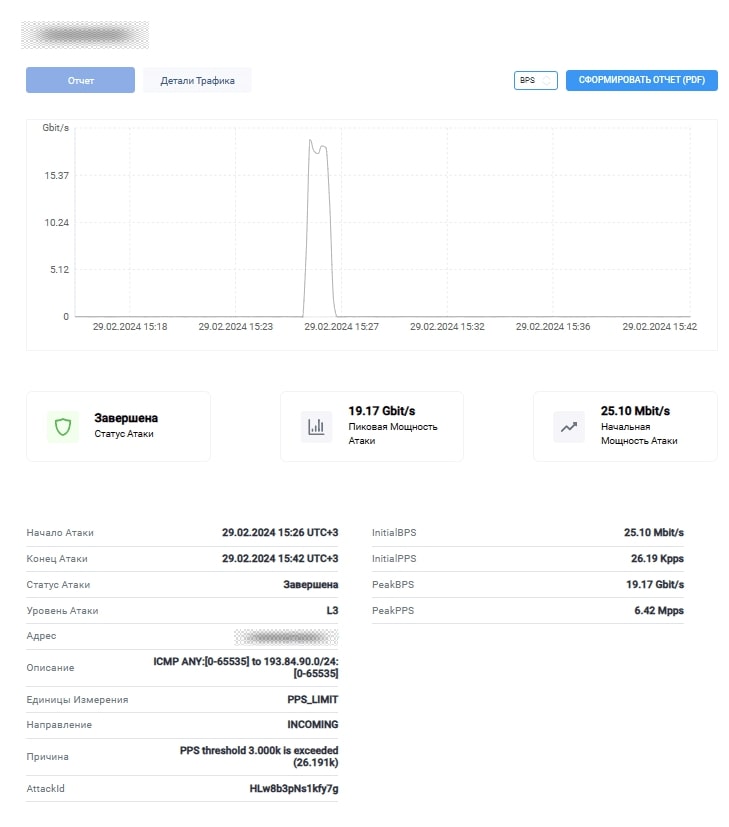Click the Начальная Мощность Атаки caption

(x=639, y=434)
